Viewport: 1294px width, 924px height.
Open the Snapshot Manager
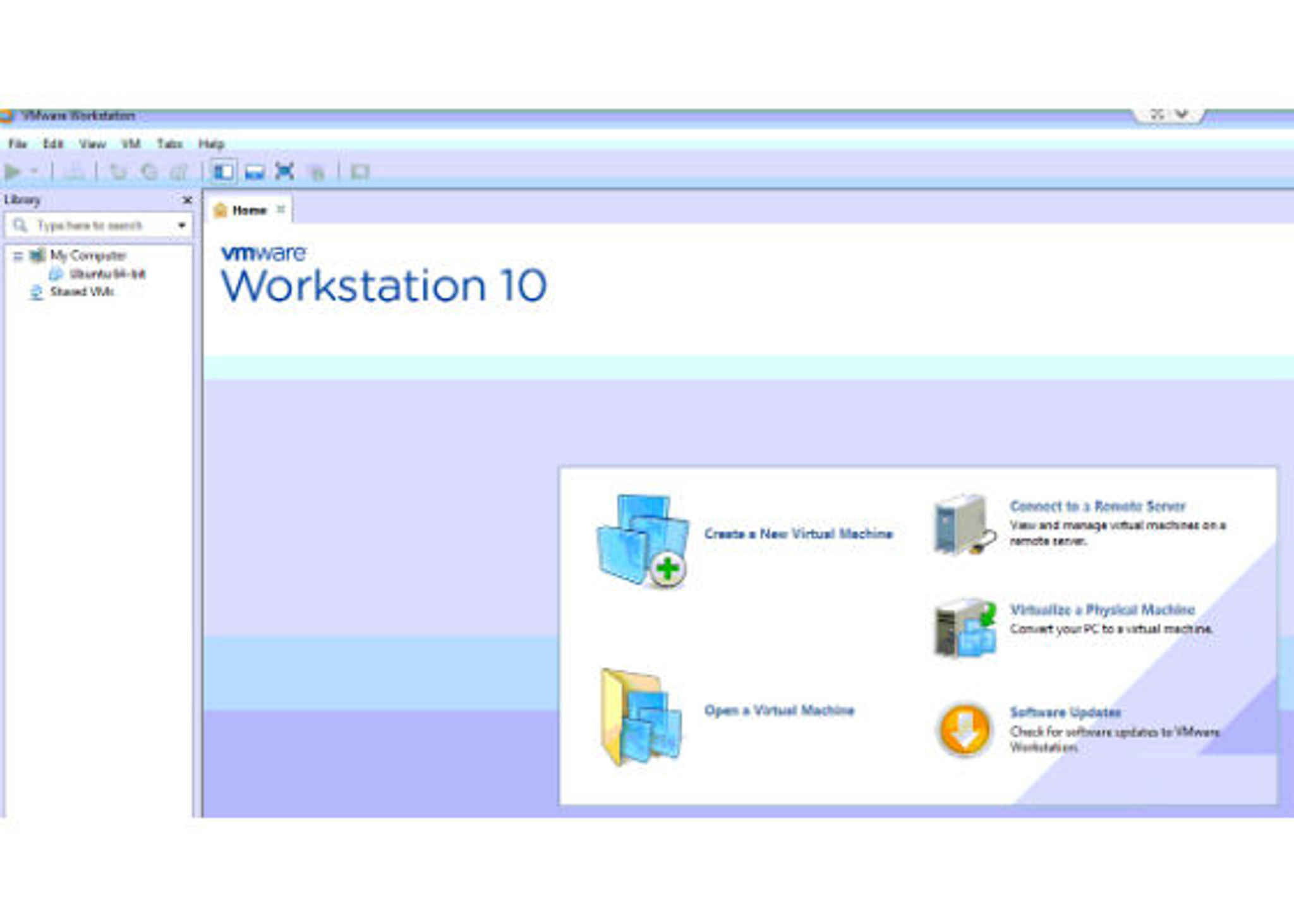[180, 171]
